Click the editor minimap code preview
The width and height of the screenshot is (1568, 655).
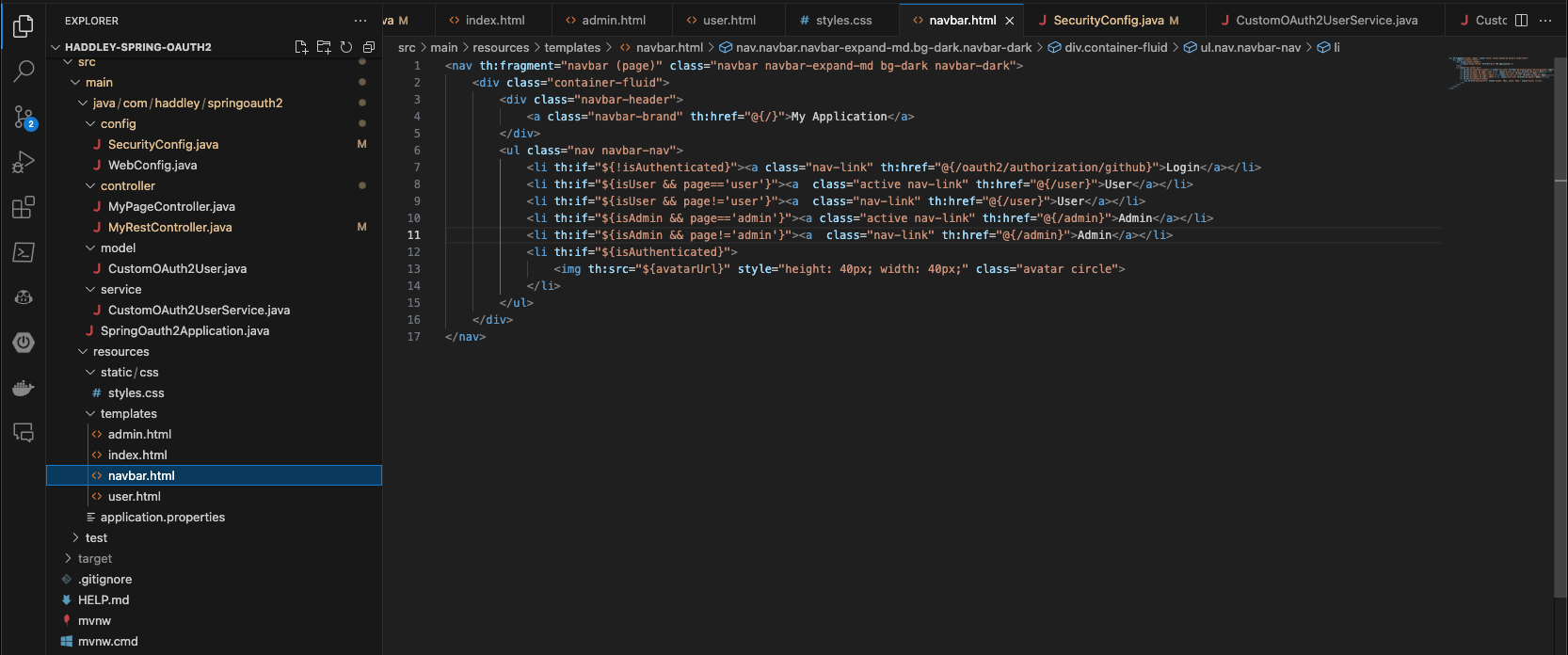click(1501, 72)
